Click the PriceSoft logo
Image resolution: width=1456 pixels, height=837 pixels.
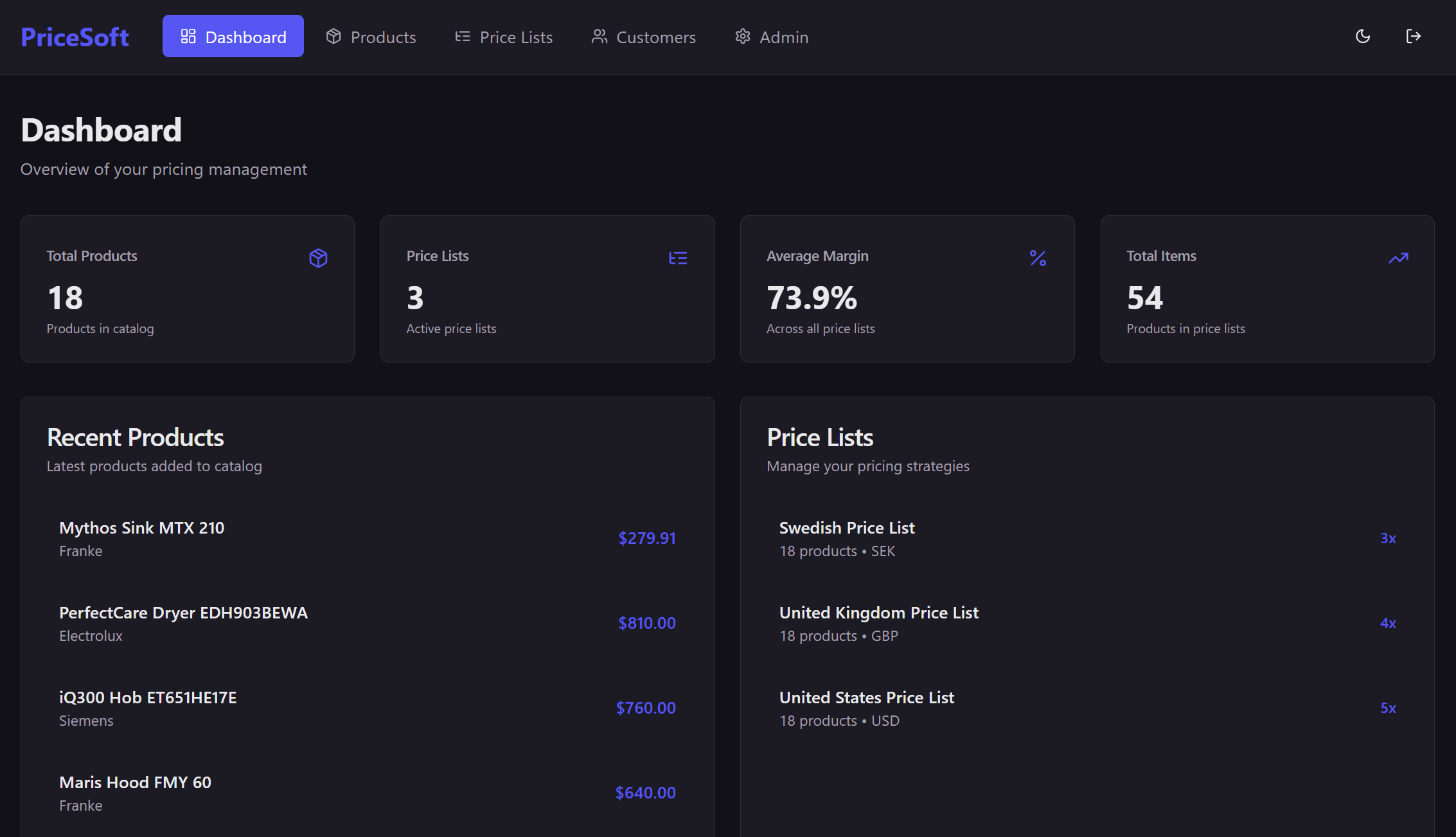pyautogui.click(x=75, y=37)
